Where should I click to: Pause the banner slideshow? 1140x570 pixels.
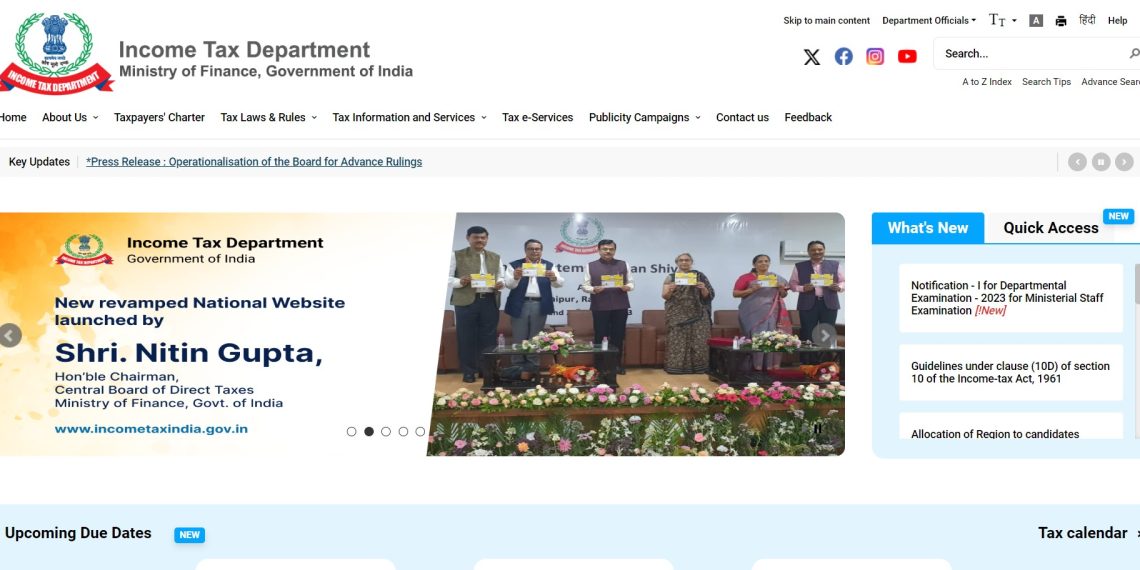coord(817,429)
